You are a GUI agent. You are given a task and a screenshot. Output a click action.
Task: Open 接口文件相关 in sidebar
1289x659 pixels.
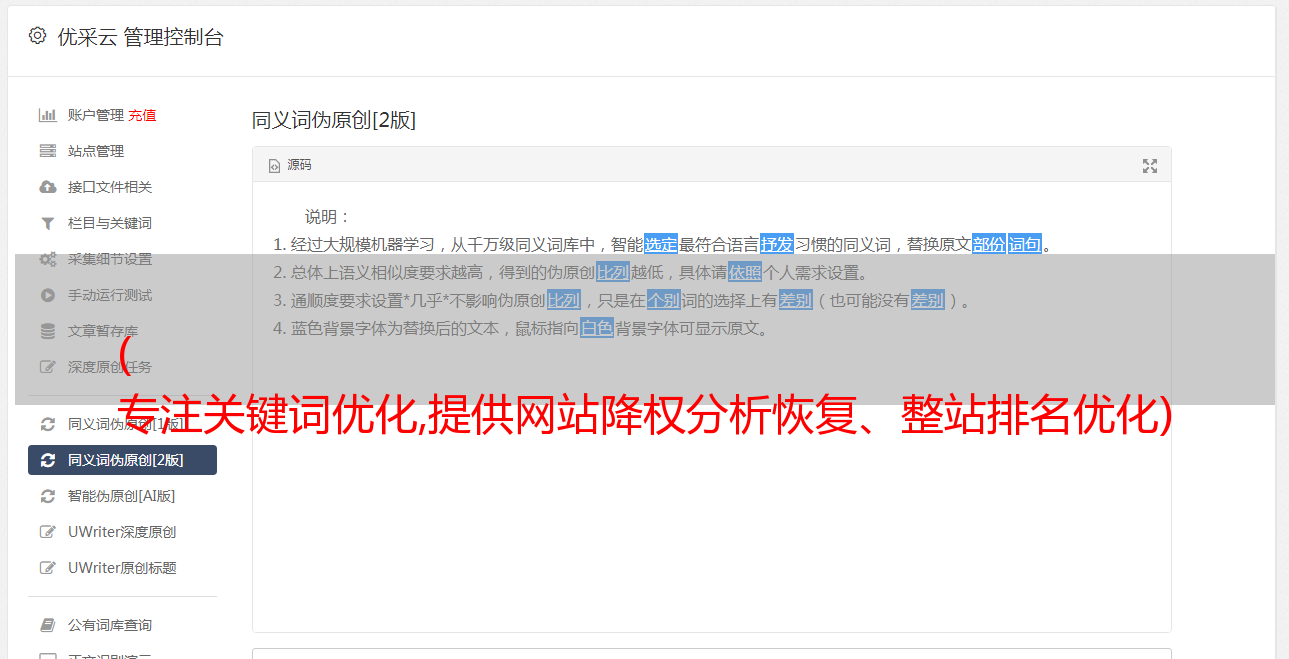click(122, 187)
